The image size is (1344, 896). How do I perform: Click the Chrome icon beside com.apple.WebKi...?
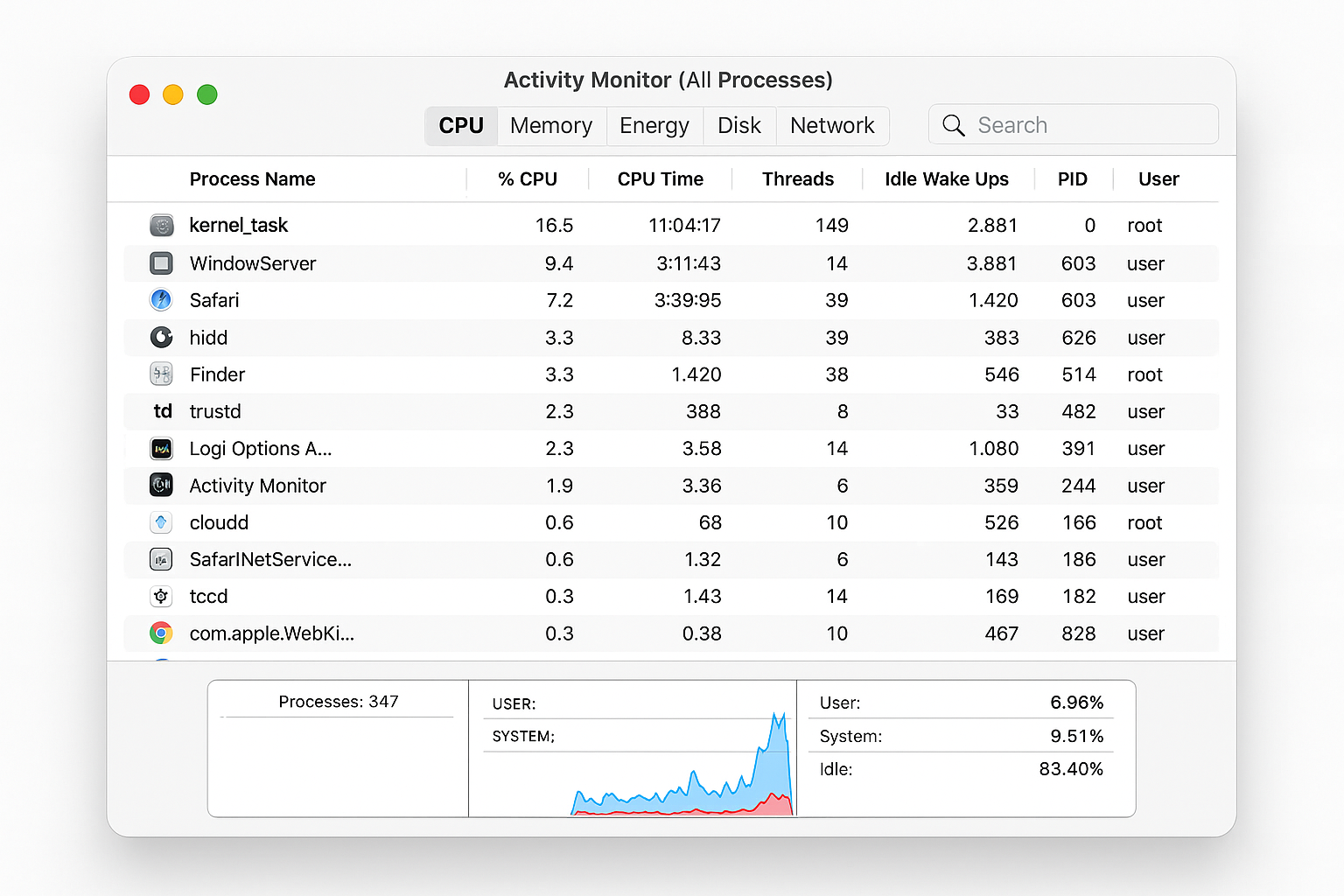161,633
